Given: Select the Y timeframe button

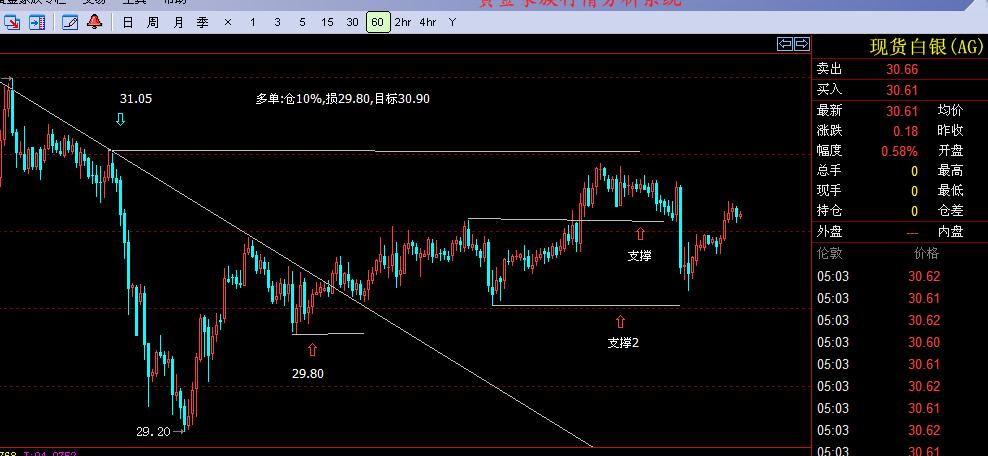Looking at the screenshot, I should coord(452,23).
